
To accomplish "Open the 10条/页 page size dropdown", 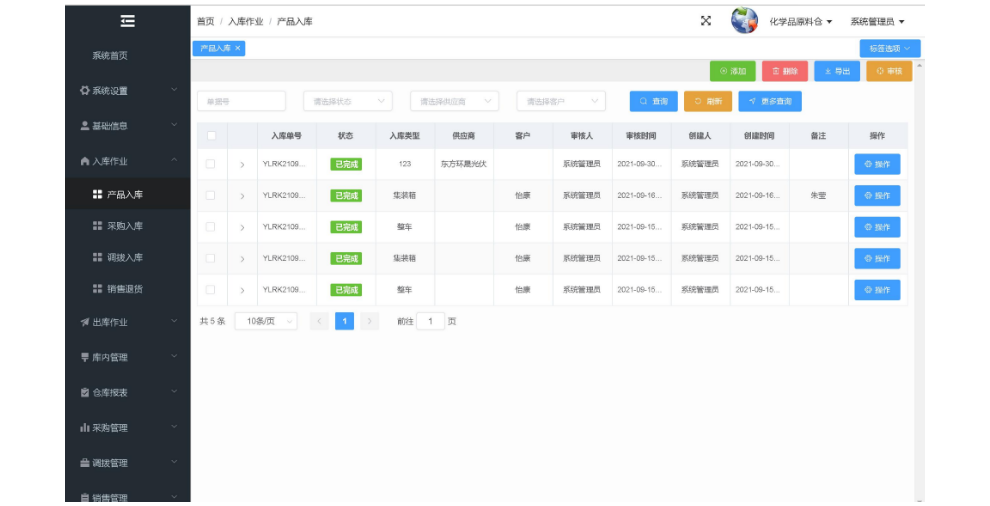I will [x=266, y=321].
